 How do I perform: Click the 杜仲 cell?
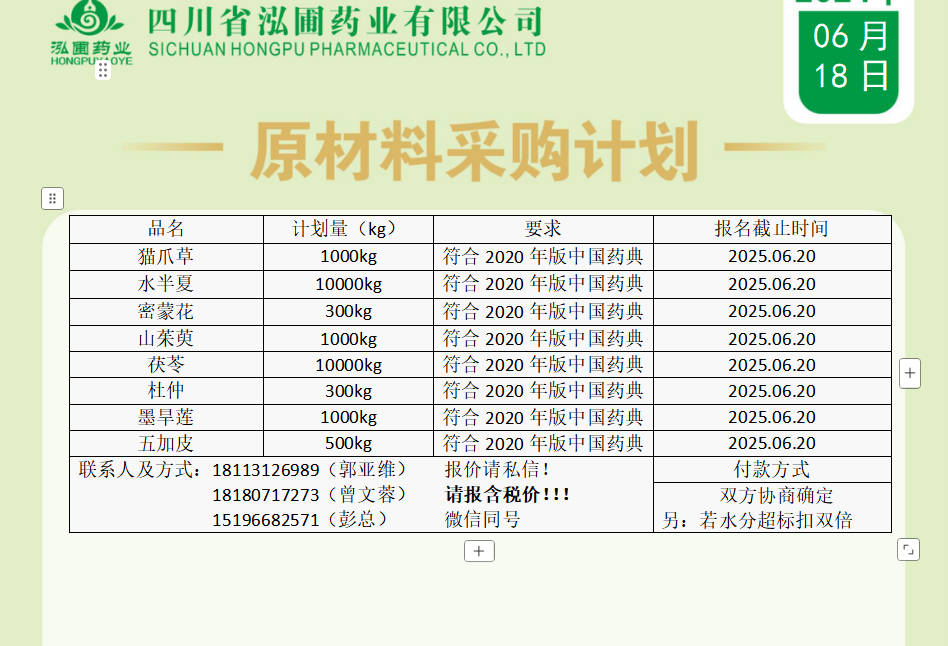coord(166,391)
